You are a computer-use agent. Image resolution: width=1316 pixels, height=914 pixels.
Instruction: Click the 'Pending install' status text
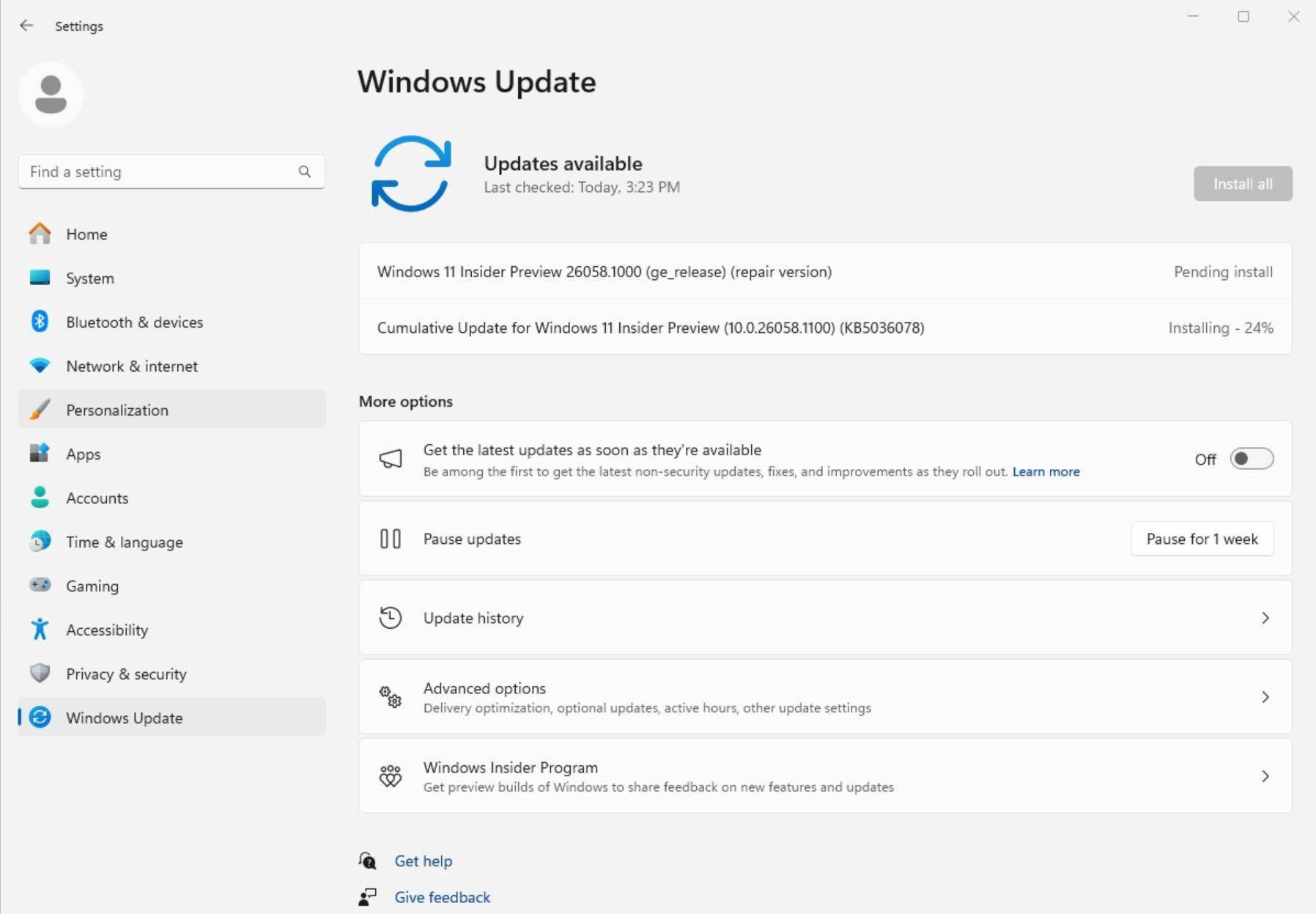tap(1223, 272)
